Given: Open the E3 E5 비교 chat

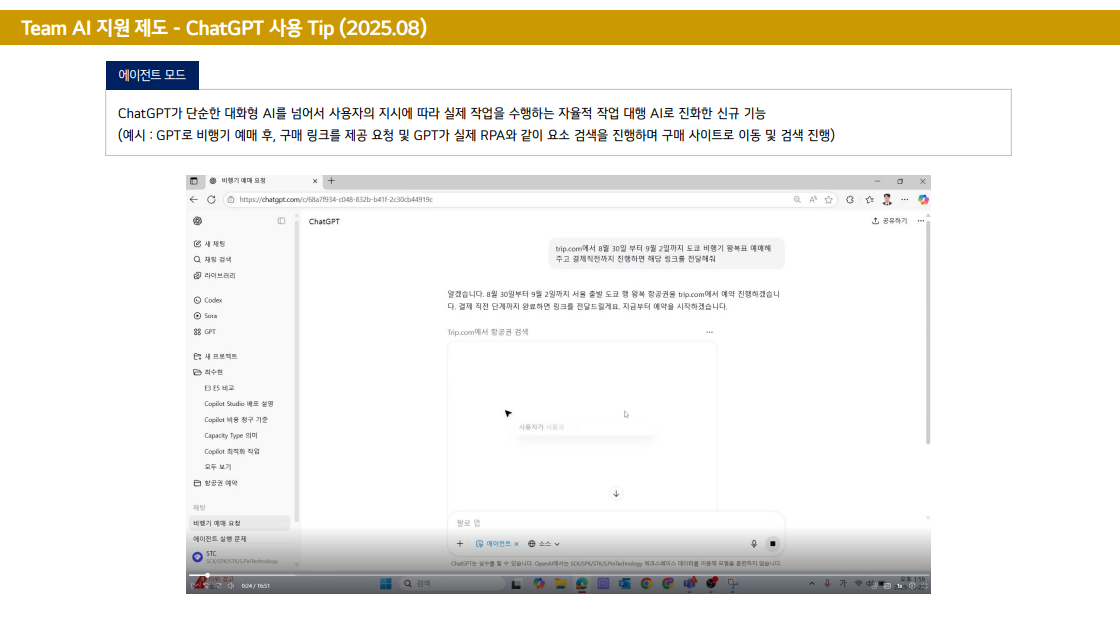Looking at the screenshot, I should pos(219,388).
